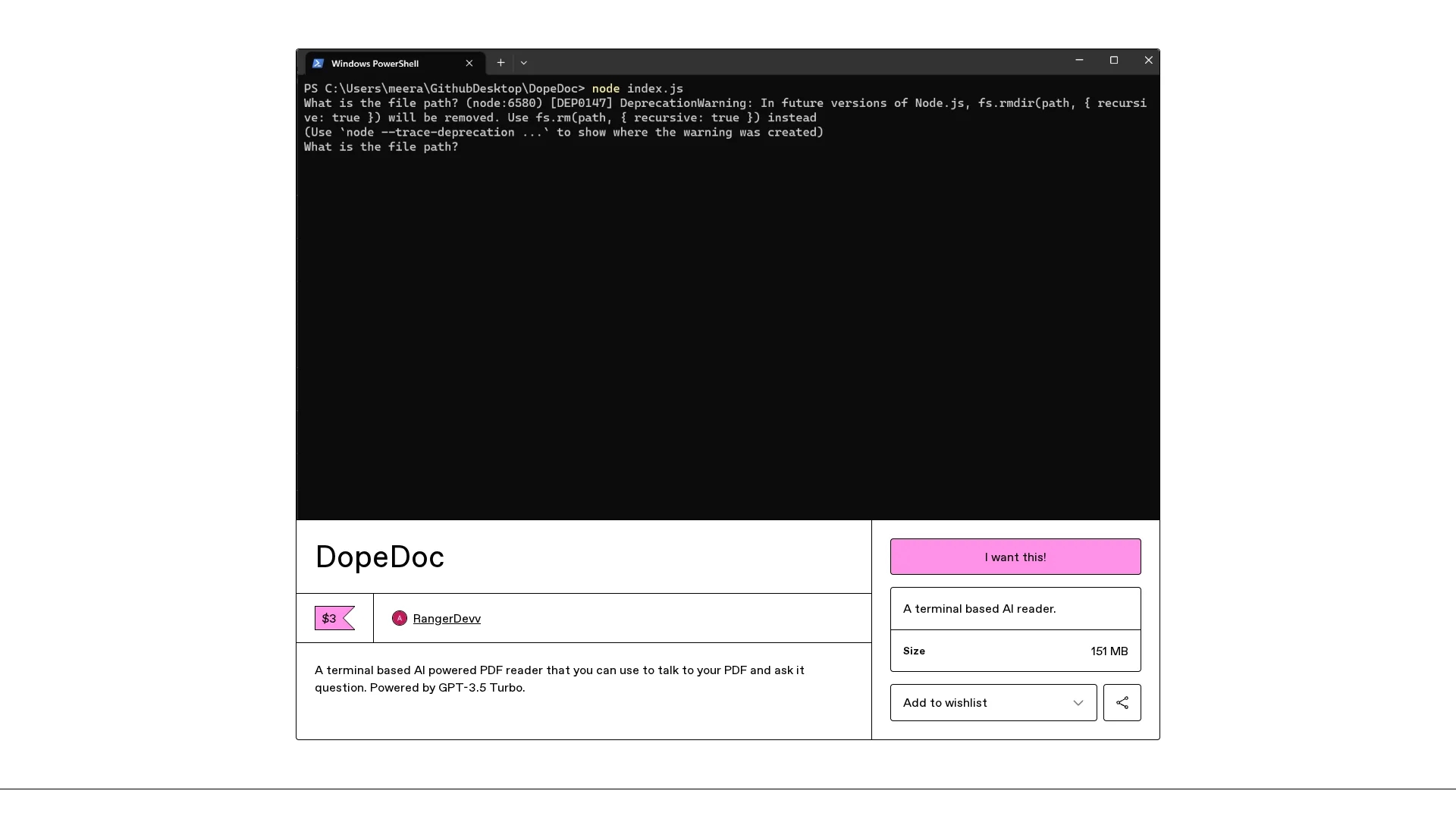Click the RangerDevv round avatar icon

(400, 618)
